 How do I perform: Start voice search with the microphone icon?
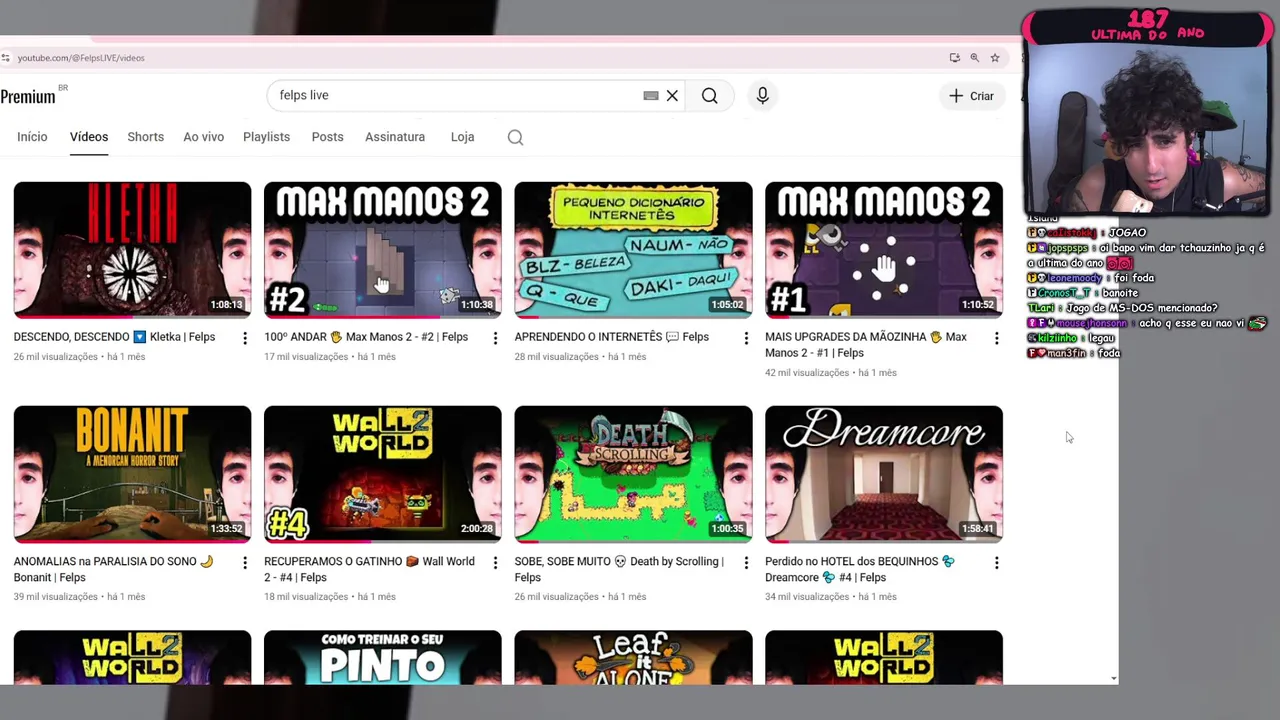[x=762, y=95]
